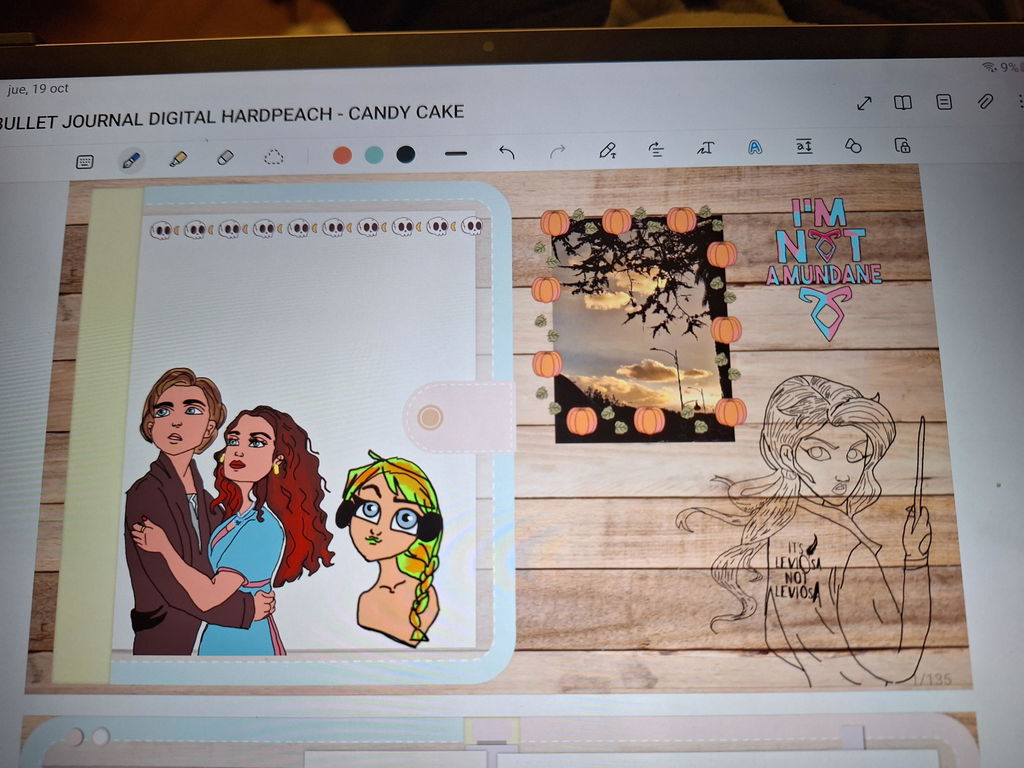Image resolution: width=1024 pixels, height=768 pixels.
Task: Pick the coral red pen color
Action: point(342,155)
